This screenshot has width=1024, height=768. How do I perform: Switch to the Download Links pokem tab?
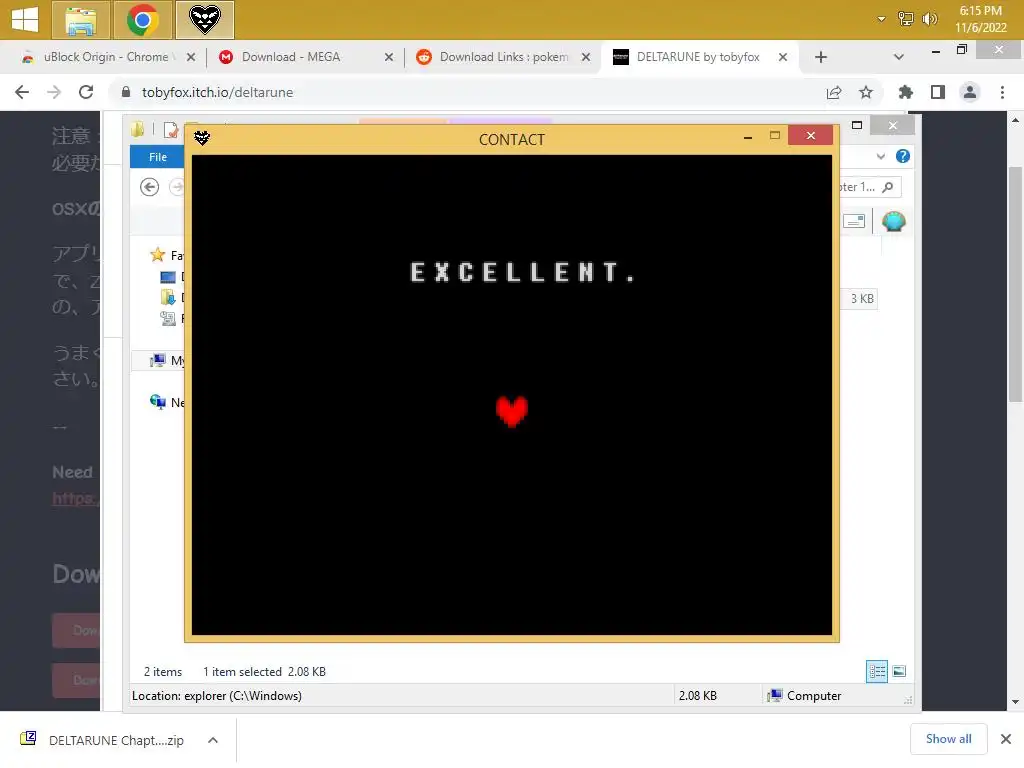[504, 57]
